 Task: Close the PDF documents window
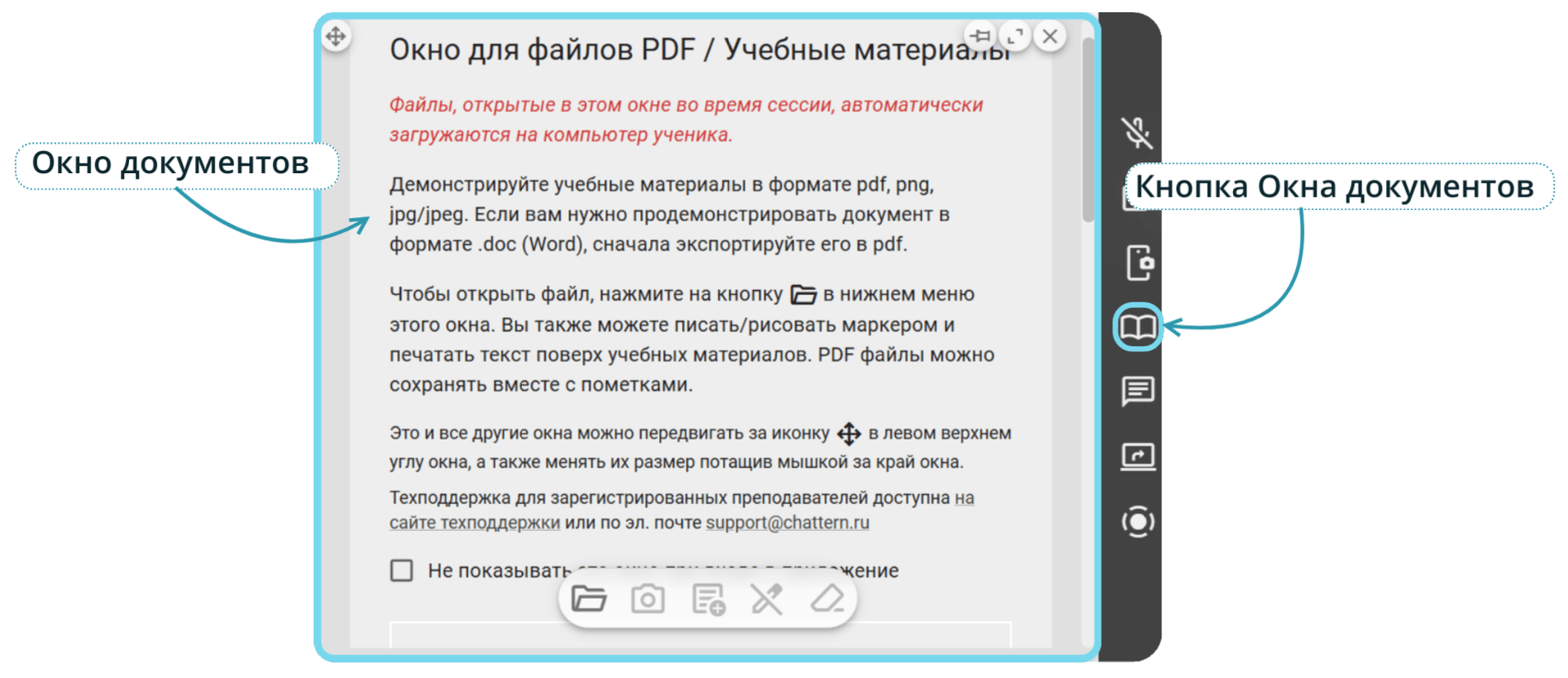(1050, 36)
